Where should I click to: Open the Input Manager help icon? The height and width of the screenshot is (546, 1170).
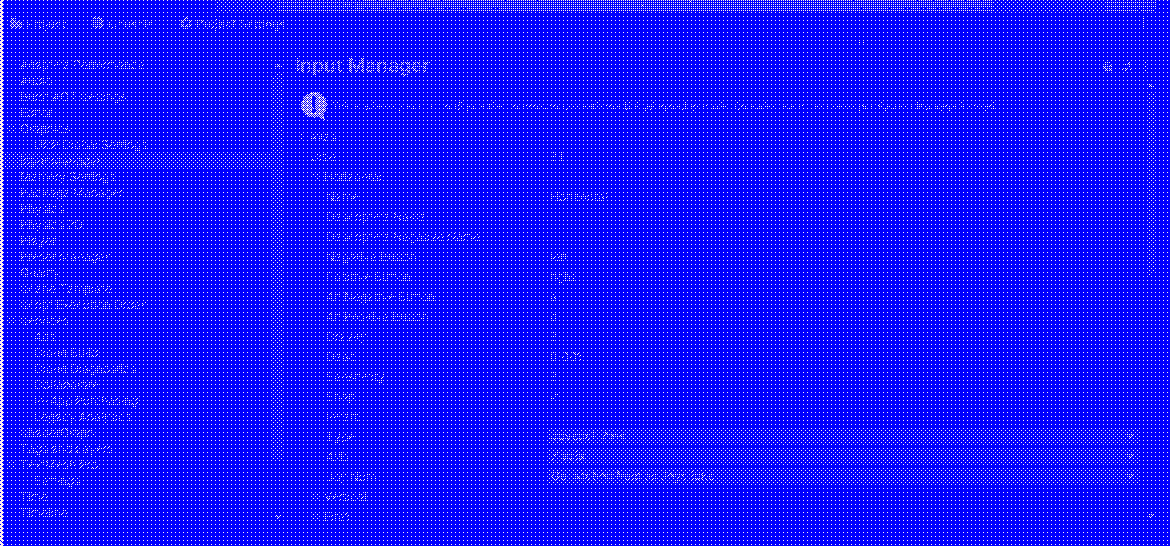pos(1108,67)
